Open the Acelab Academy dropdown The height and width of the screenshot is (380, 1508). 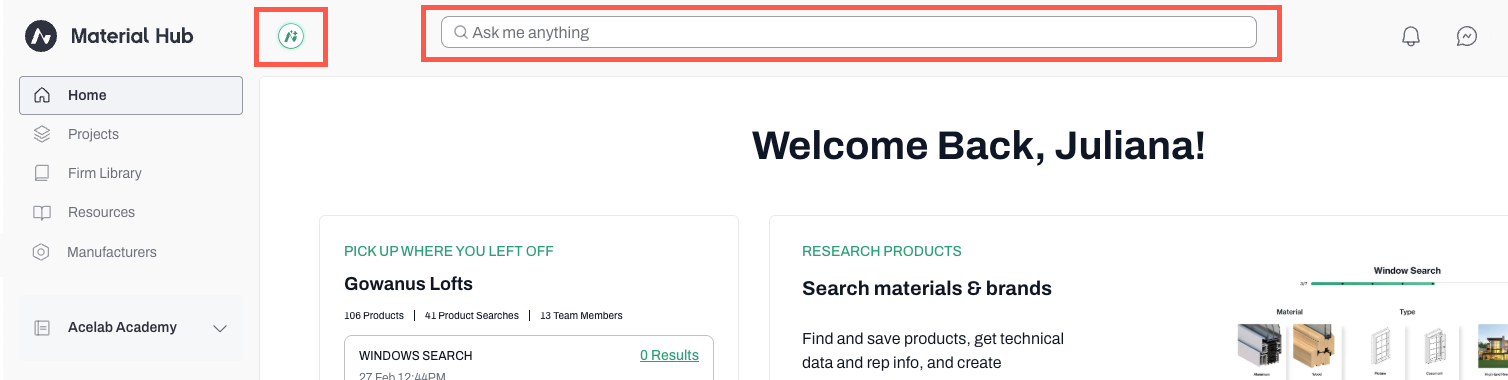131,328
